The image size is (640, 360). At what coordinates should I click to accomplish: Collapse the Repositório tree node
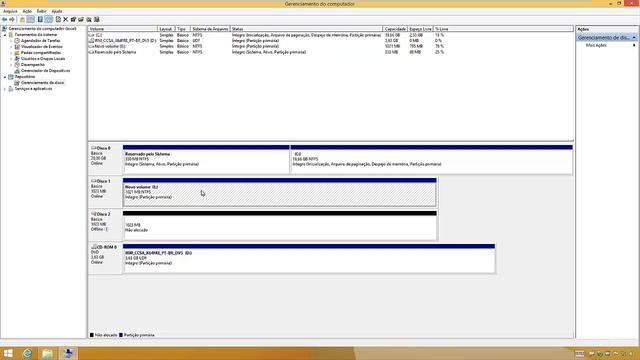[5, 77]
